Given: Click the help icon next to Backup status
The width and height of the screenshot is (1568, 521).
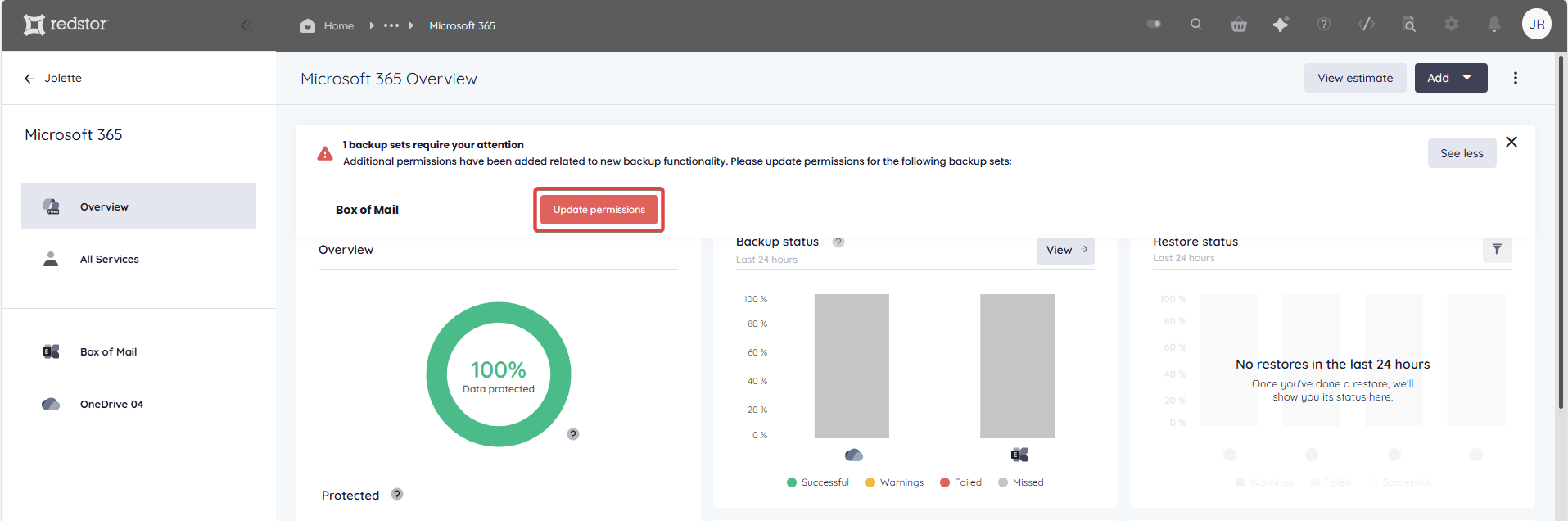Looking at the screenshot, I should click(x=838, y=242).
